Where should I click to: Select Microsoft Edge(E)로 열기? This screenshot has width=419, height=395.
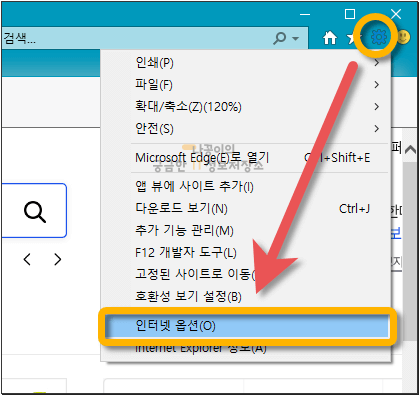[x=246, y=158]
